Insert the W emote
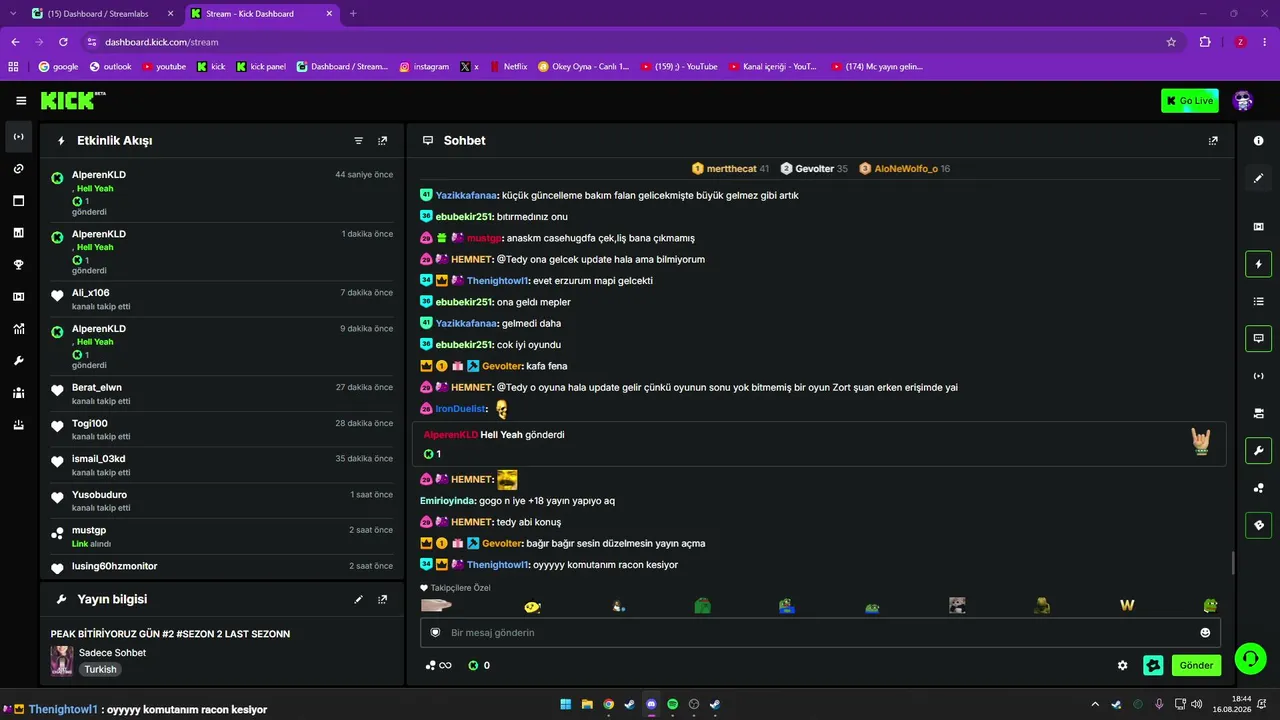 coord(1127,605)
